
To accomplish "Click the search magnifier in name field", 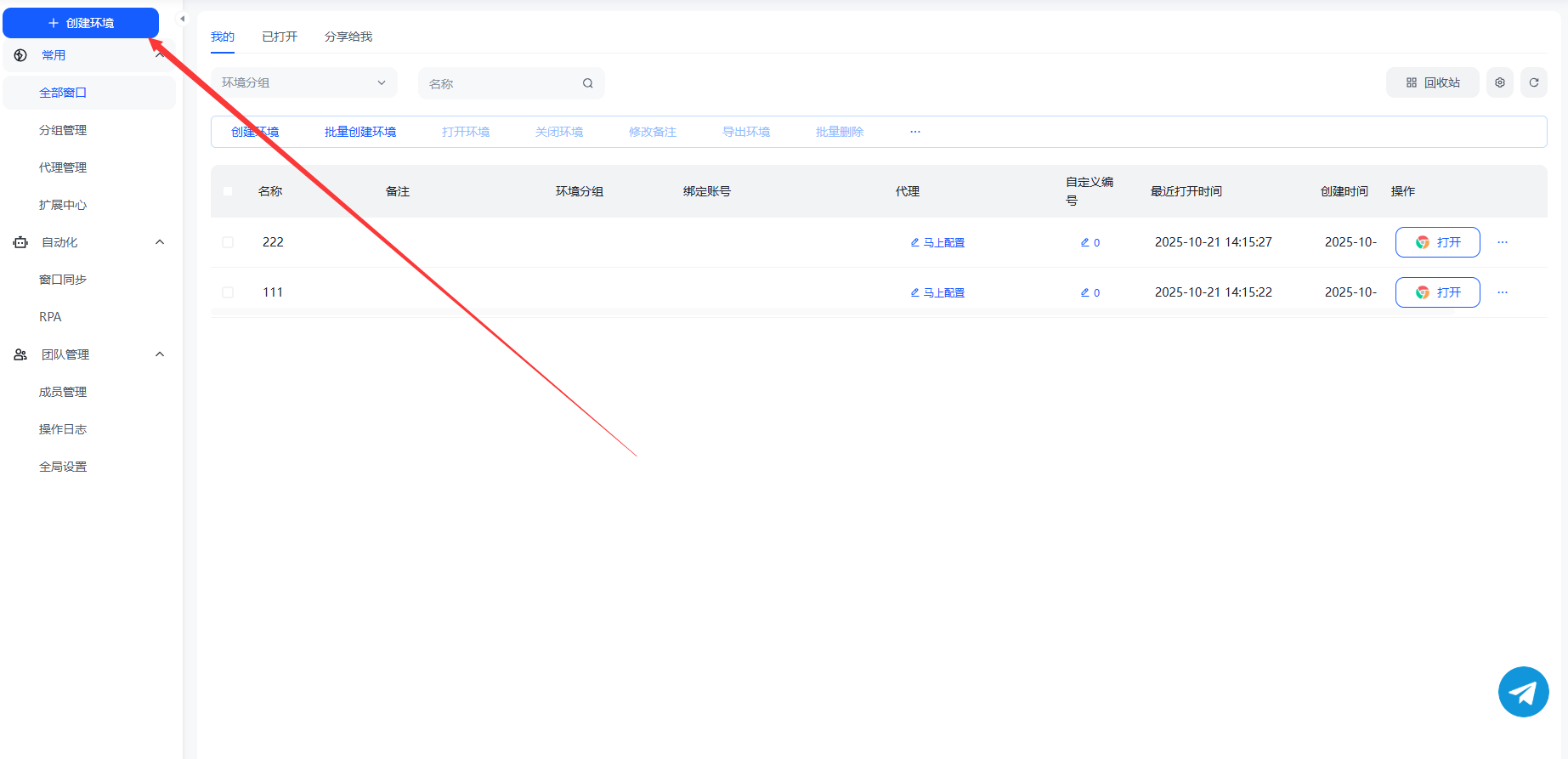I will click(587, 83).
